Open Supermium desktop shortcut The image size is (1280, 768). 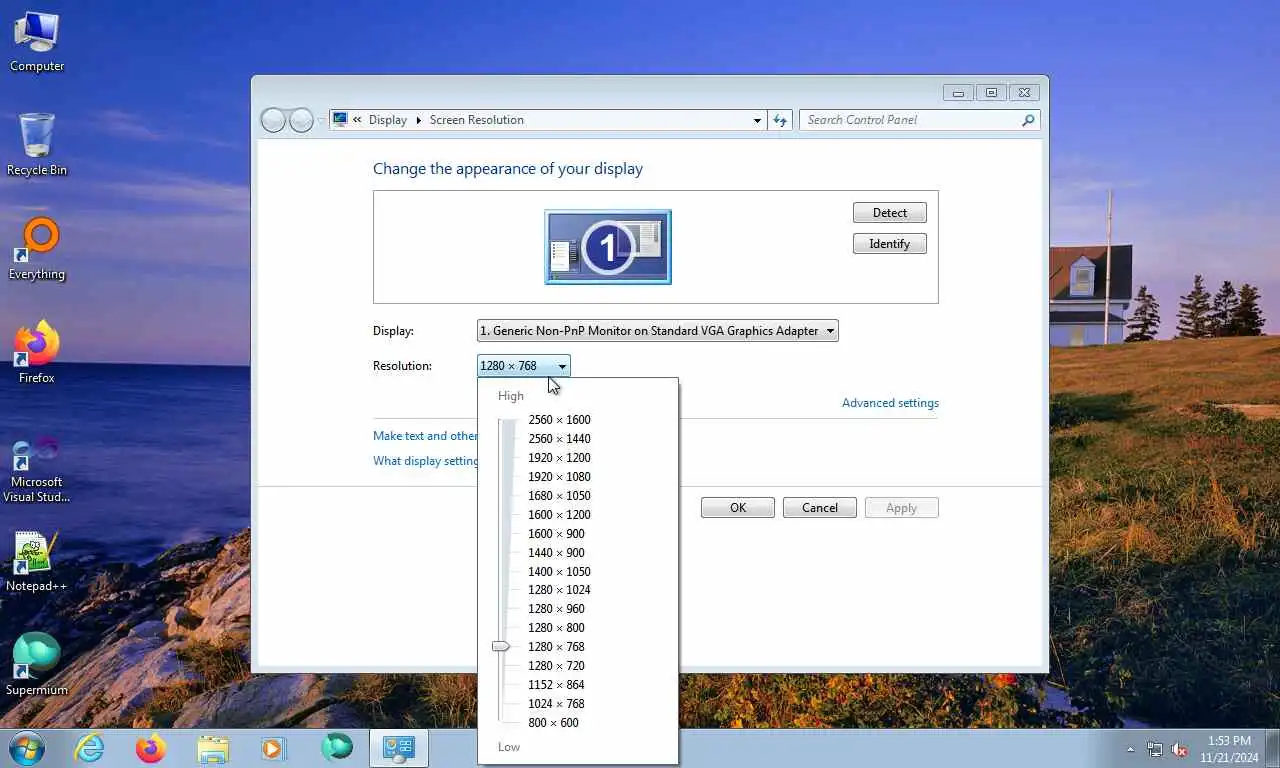[x=37, y=665]
